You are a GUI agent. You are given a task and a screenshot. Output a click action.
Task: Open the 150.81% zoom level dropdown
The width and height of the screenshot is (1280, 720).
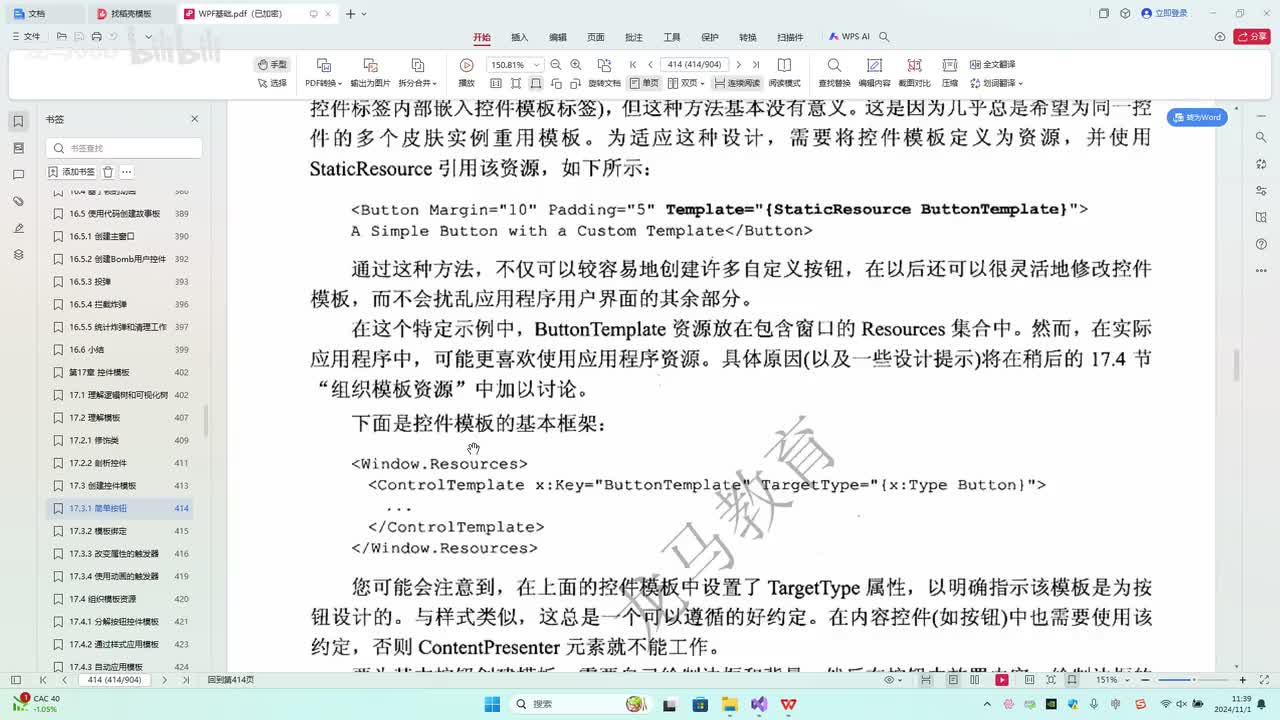(514, 65)
